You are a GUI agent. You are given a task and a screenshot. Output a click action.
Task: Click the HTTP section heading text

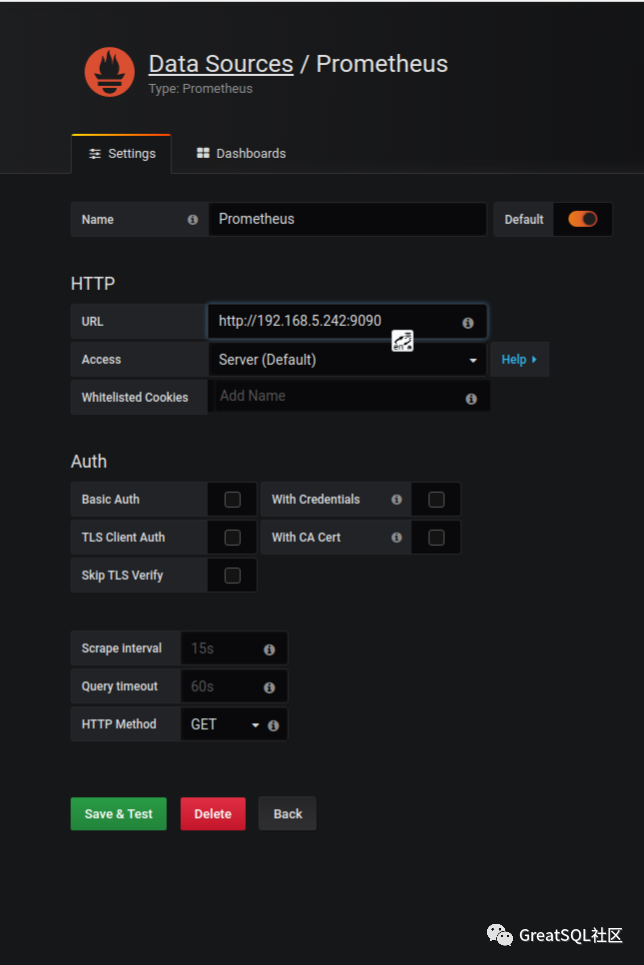93,284
